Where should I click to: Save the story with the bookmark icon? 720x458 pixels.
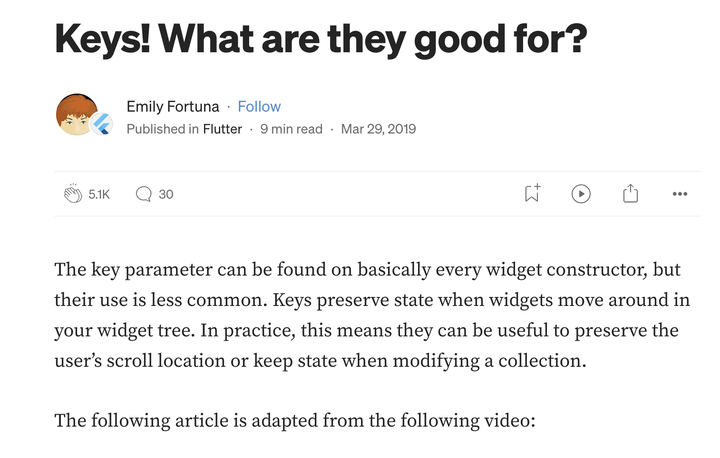532,193
